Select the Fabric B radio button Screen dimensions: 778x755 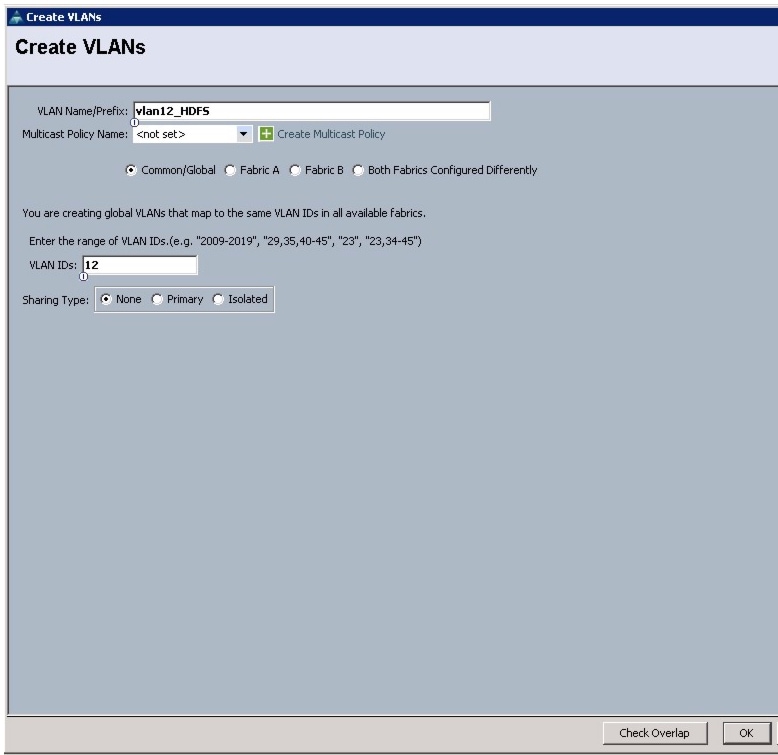pyautogui.click(x=295, y=170)
